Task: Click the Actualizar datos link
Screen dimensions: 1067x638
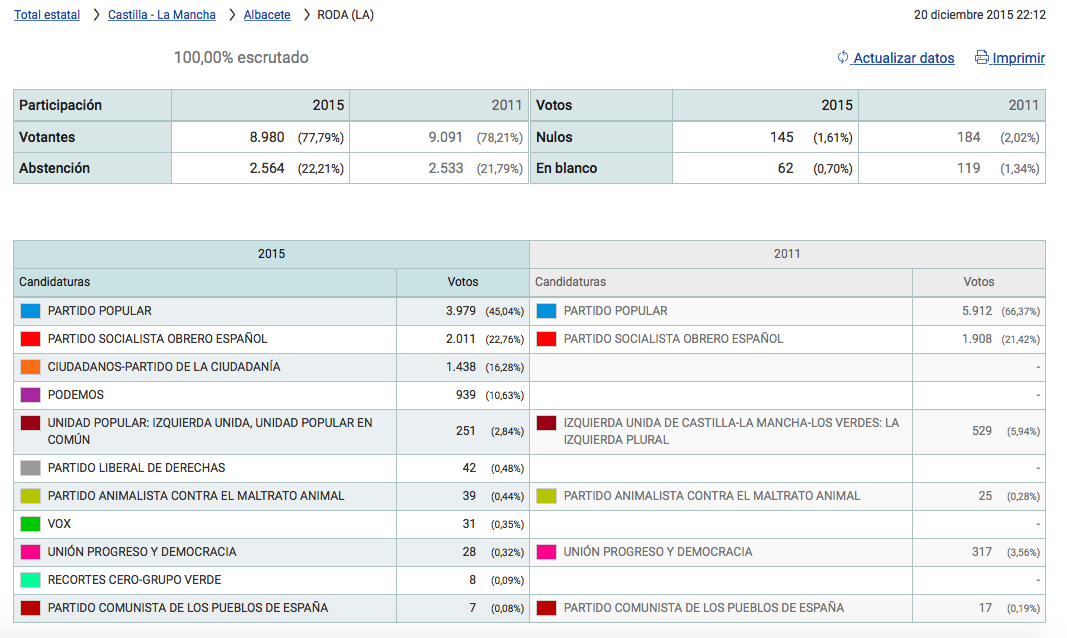Action: pyautogui.click(x=904, y=58)
